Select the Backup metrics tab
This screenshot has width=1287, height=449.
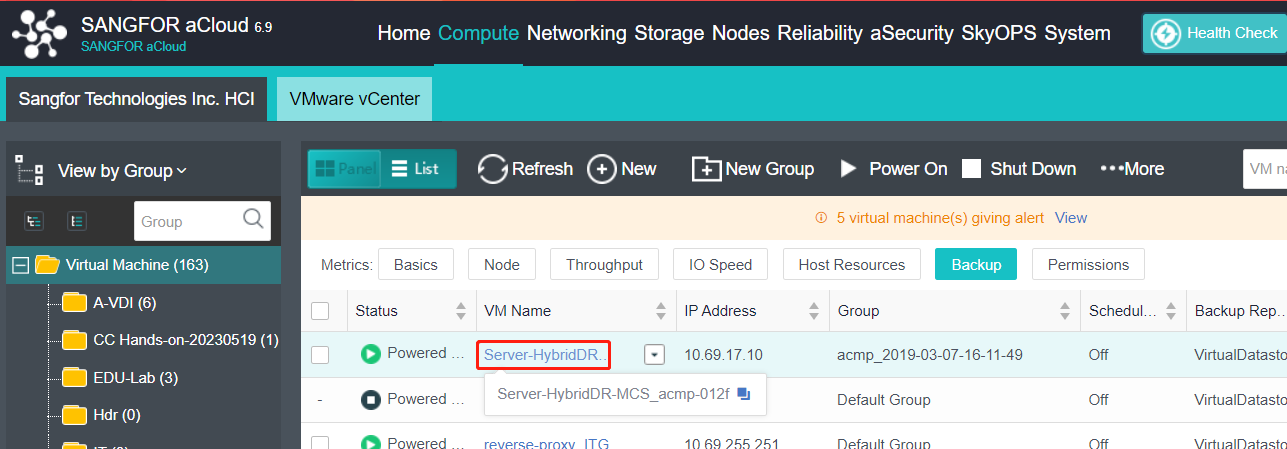coord(976,264)
